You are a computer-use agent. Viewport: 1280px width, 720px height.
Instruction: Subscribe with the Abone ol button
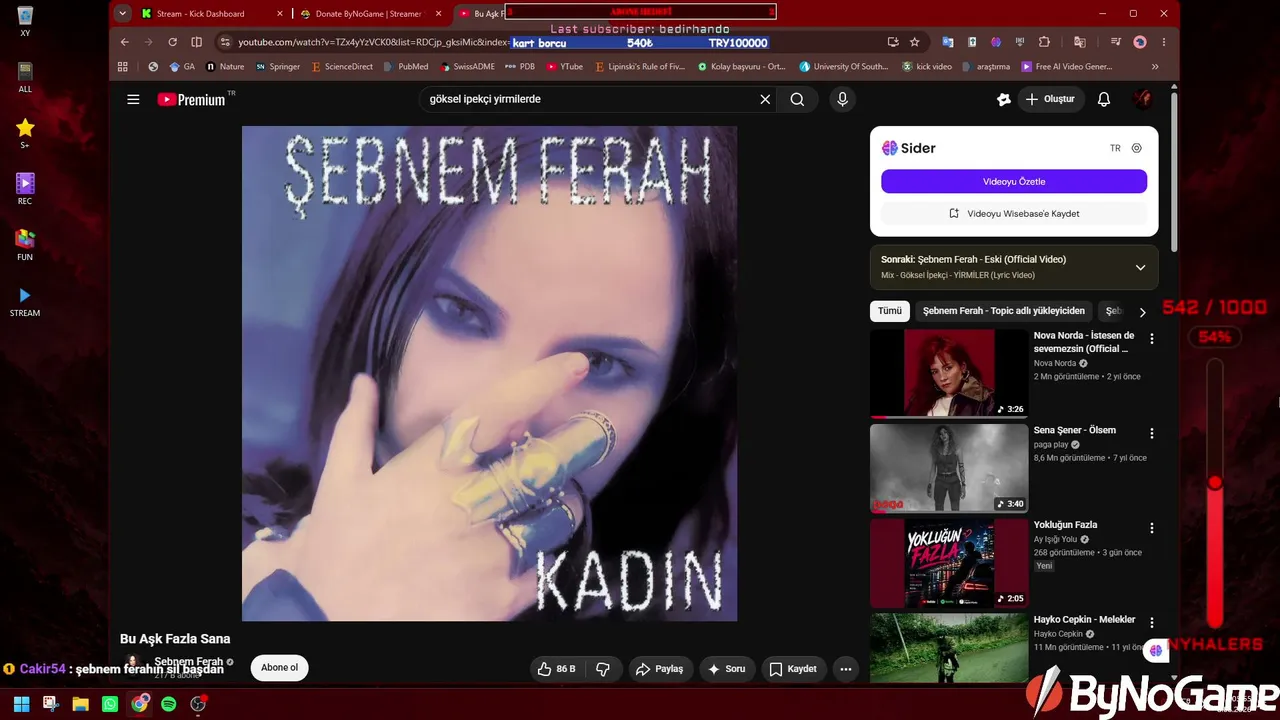(280, 668)
